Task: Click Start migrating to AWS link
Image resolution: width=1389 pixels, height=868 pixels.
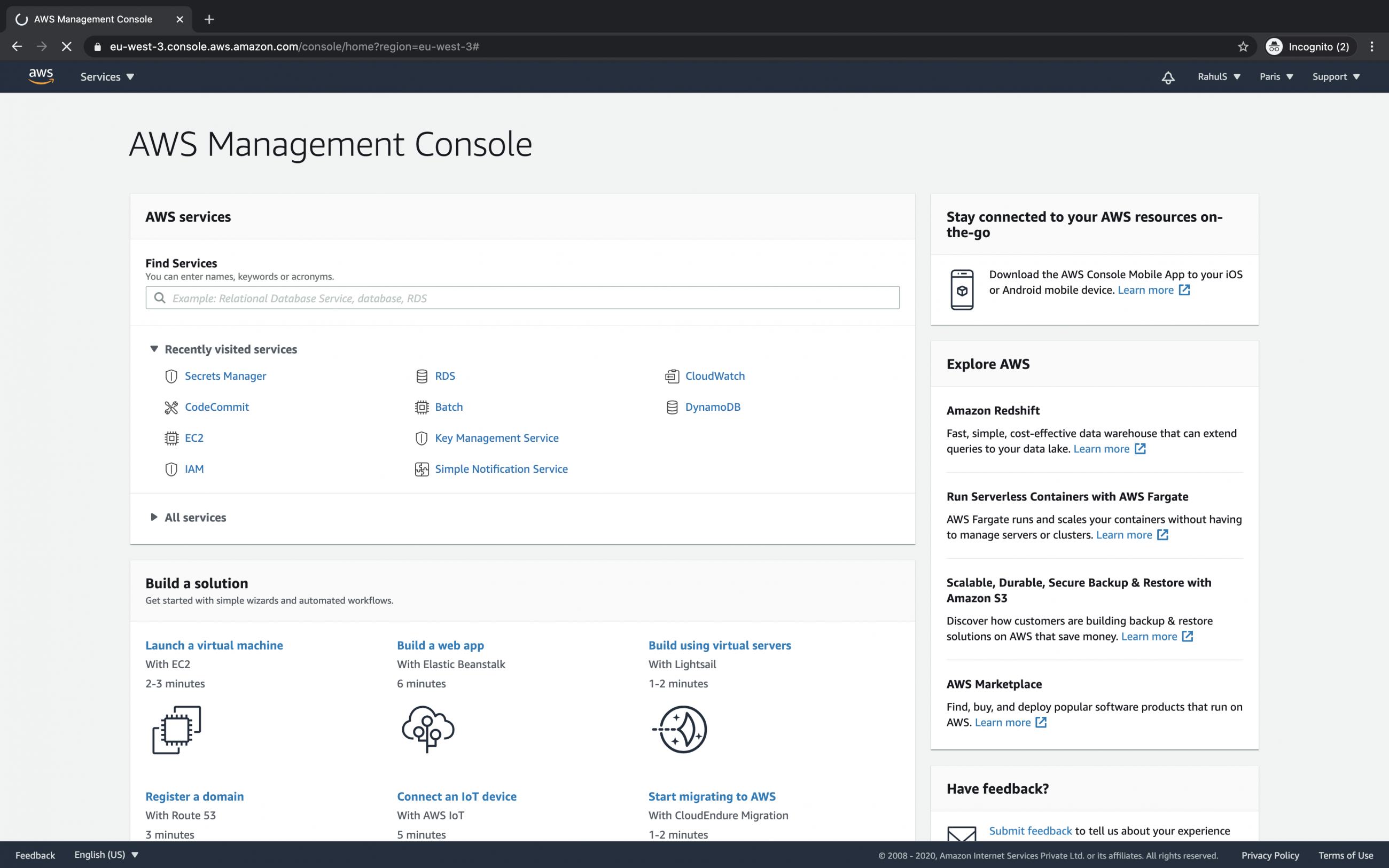Action: coord(712,796)
